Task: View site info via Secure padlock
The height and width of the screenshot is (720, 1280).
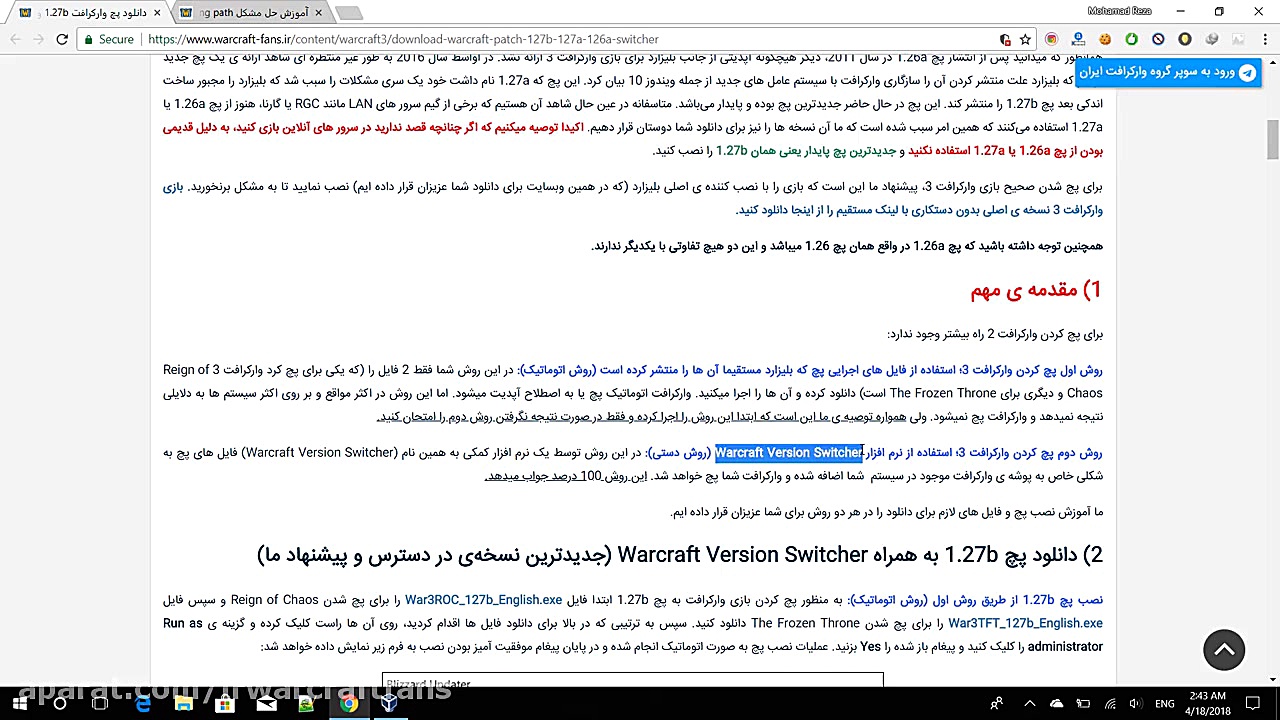Action: click(x=108, y=39)
